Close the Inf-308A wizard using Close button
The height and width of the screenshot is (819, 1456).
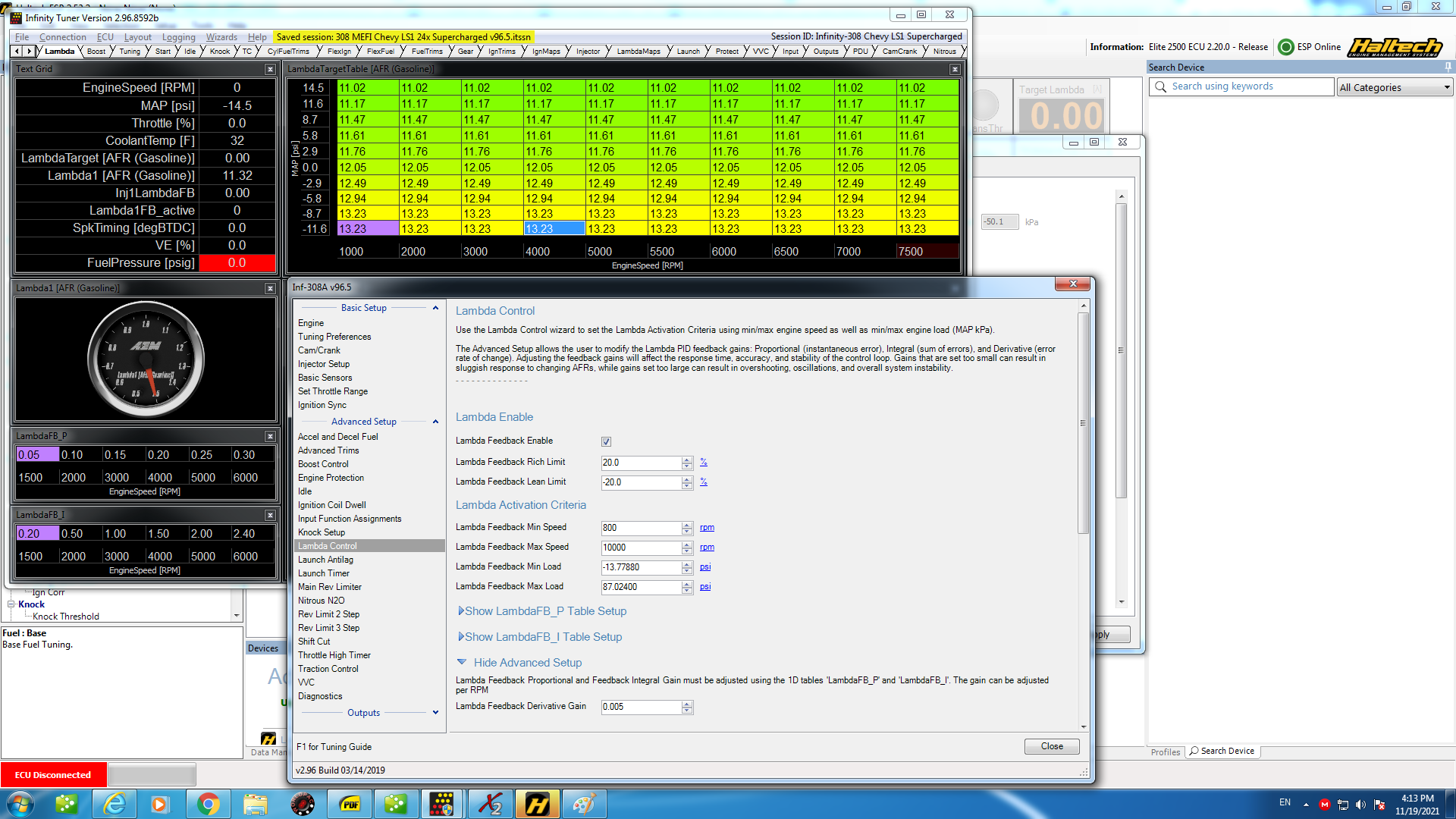[1052, 746]
